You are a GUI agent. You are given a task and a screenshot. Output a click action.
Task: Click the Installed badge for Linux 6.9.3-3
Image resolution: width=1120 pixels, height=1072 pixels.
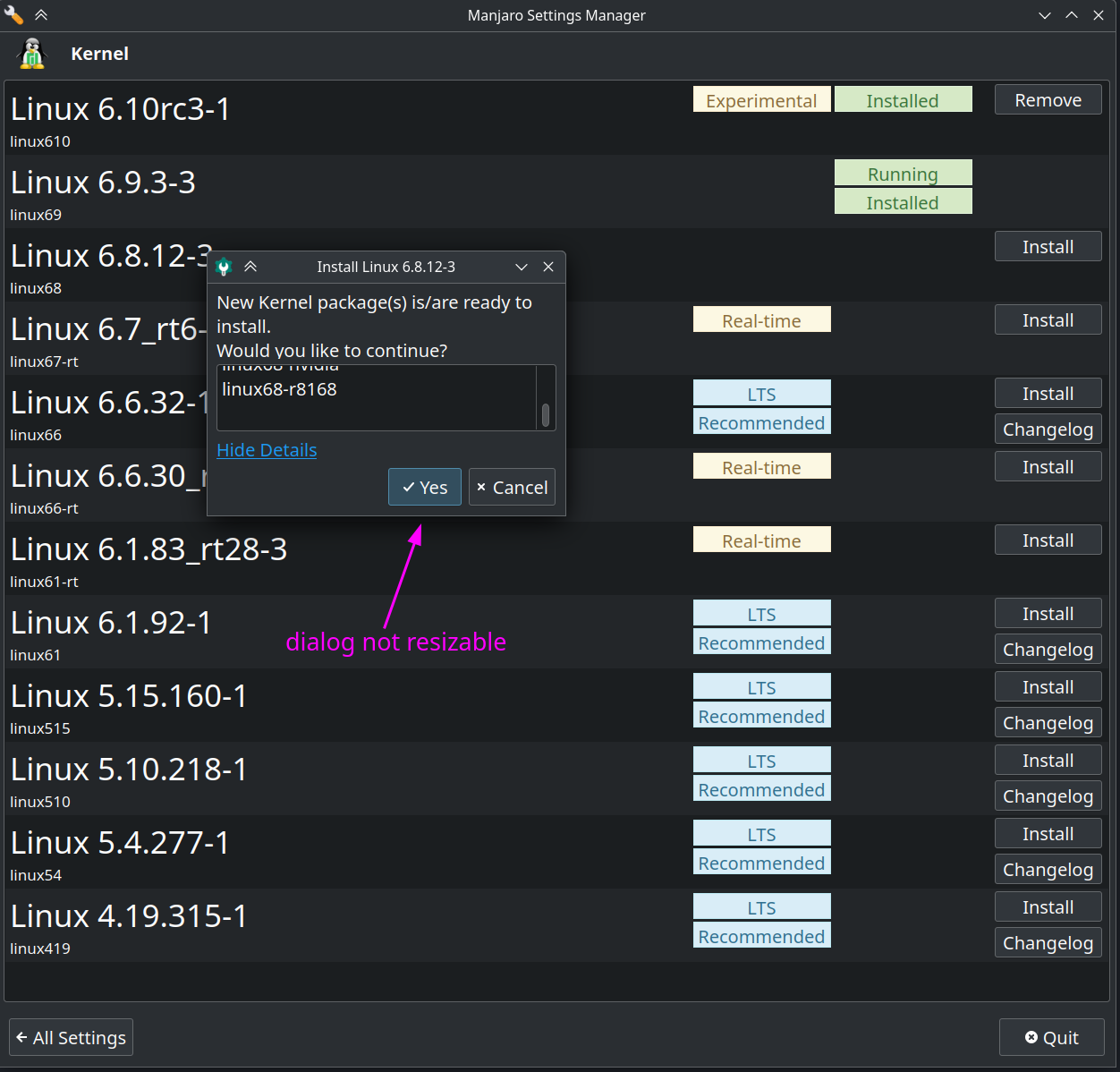tap(904, 201)
